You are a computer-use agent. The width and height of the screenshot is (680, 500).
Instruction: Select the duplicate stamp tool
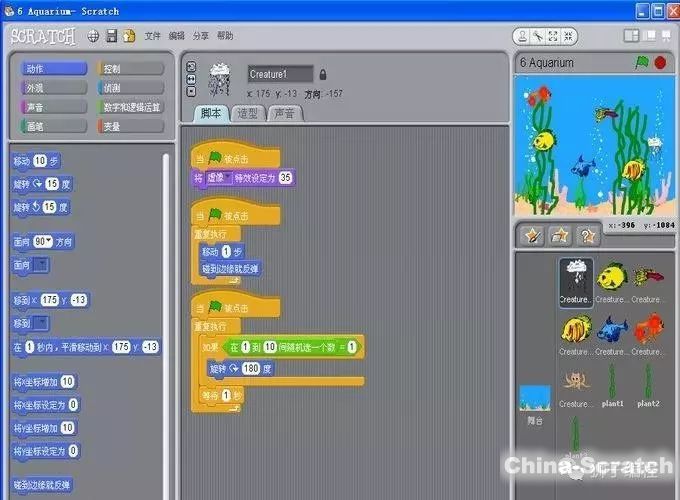523,36
